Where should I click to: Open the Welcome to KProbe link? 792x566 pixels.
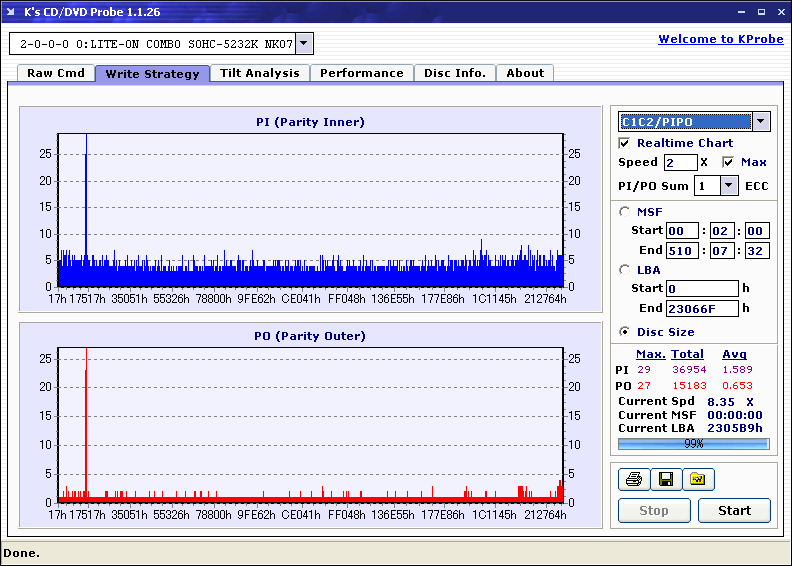click(x=721, y=39)
